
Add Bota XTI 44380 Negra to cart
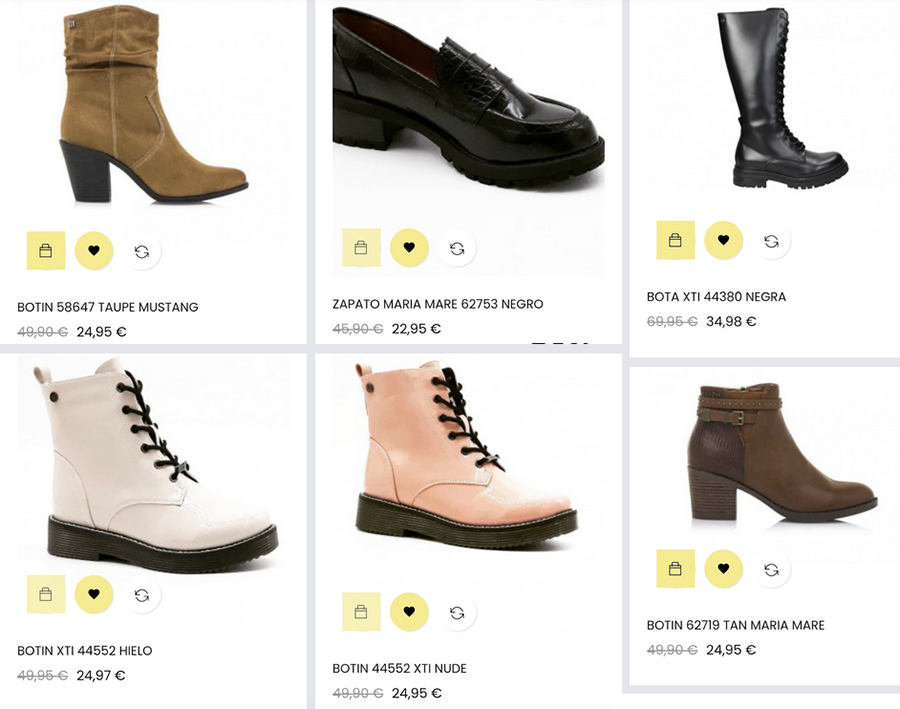(x=675, y=240)
